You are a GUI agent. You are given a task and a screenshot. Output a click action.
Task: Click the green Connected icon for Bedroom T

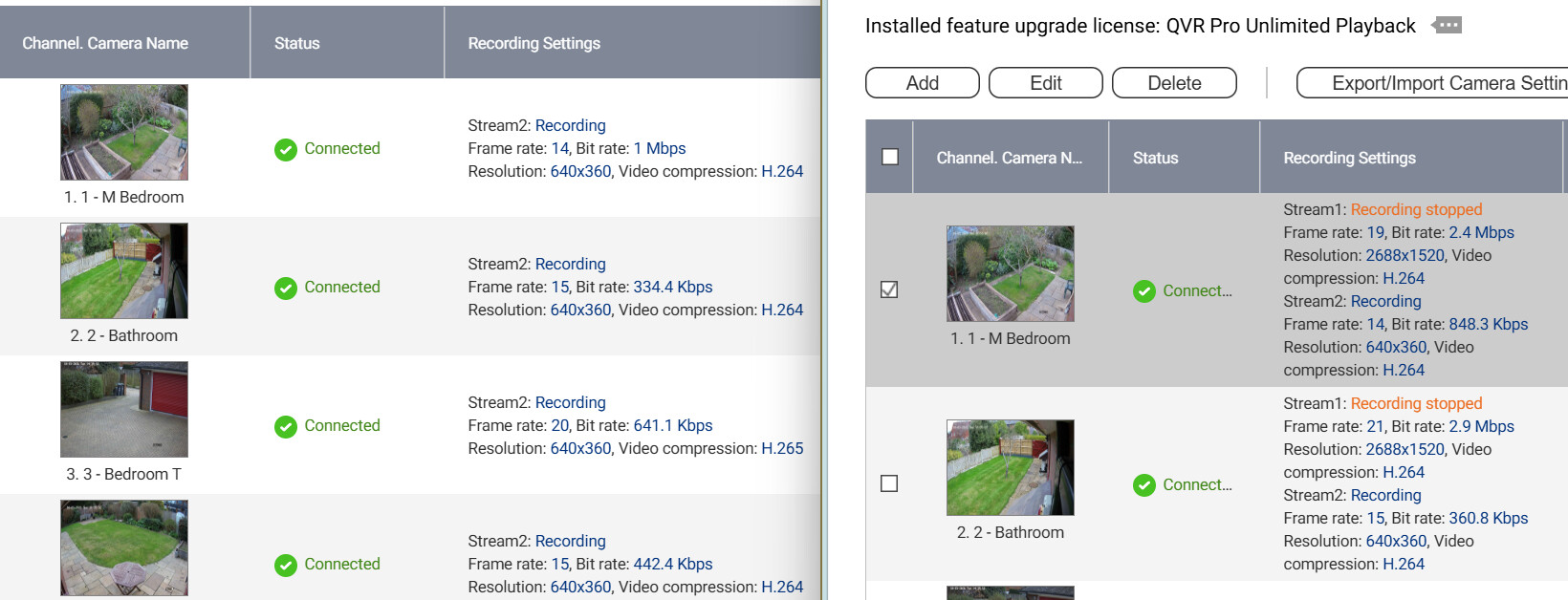pyautogui.click(x=285, y=426)
